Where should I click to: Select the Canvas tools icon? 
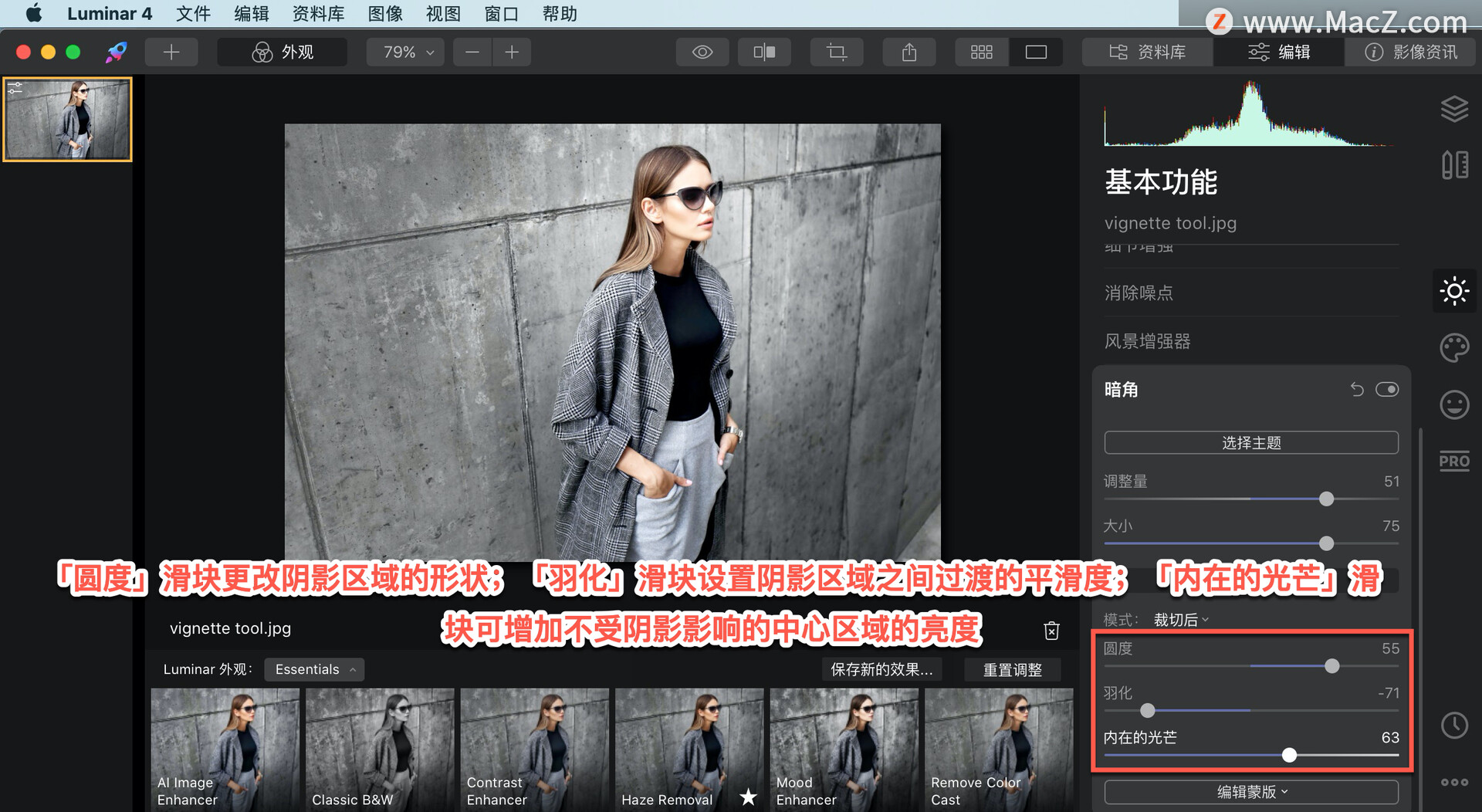pyautogui.click(x=1454, y=164)
